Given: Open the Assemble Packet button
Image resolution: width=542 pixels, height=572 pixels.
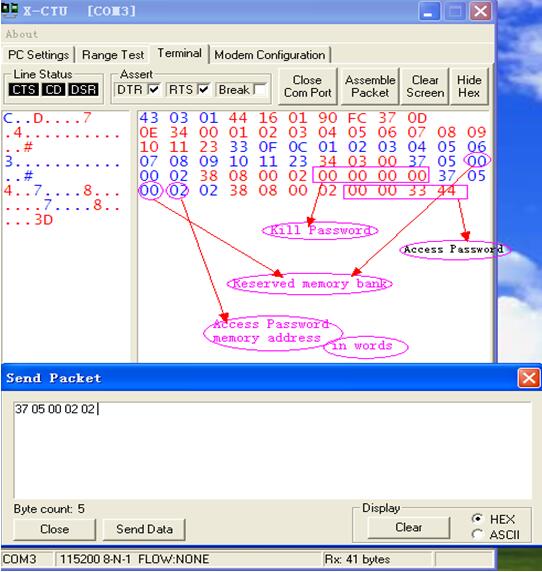Looking at the screenshot, I should (x=370, y=86).
